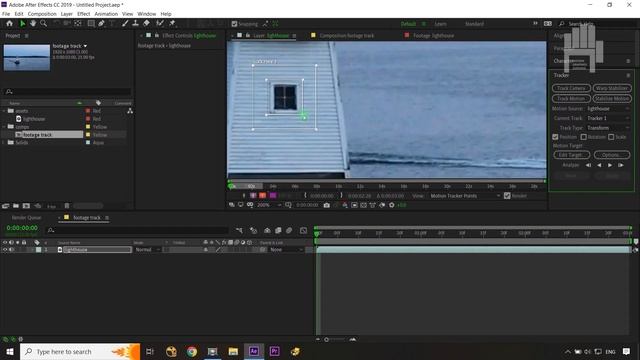
Task: Open the File menu
Action: point(6,14)
